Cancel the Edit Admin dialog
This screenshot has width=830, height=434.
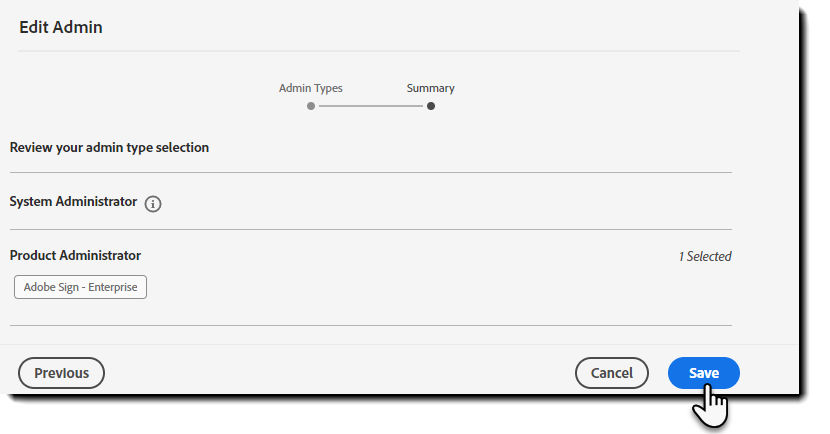pos(611,373)
